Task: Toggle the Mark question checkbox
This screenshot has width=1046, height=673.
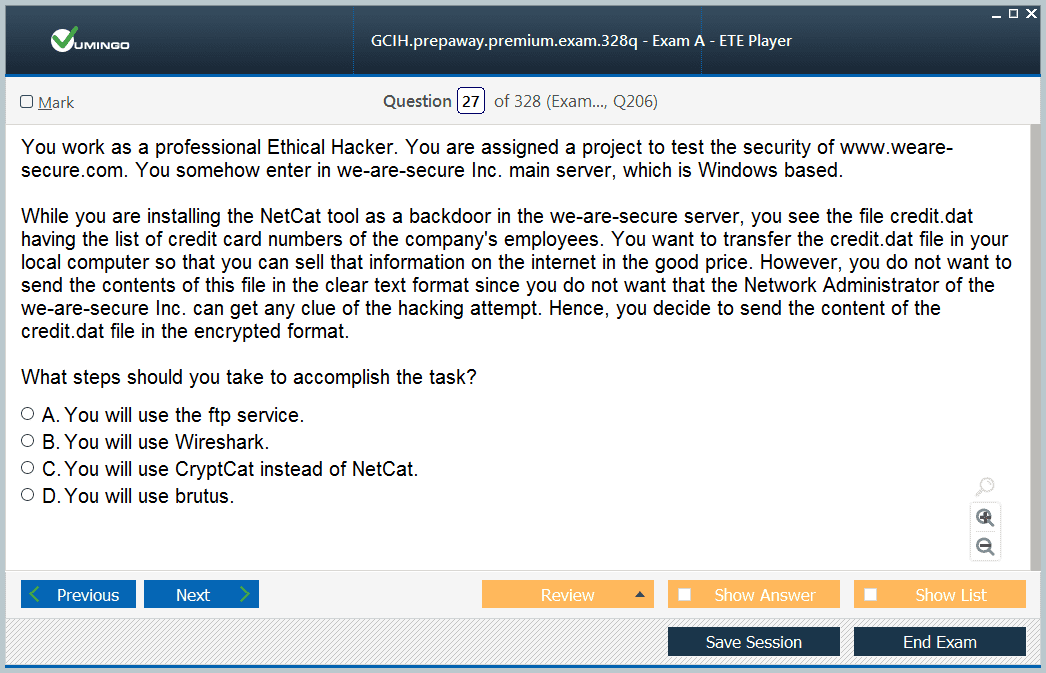Action: coord(27,102)
